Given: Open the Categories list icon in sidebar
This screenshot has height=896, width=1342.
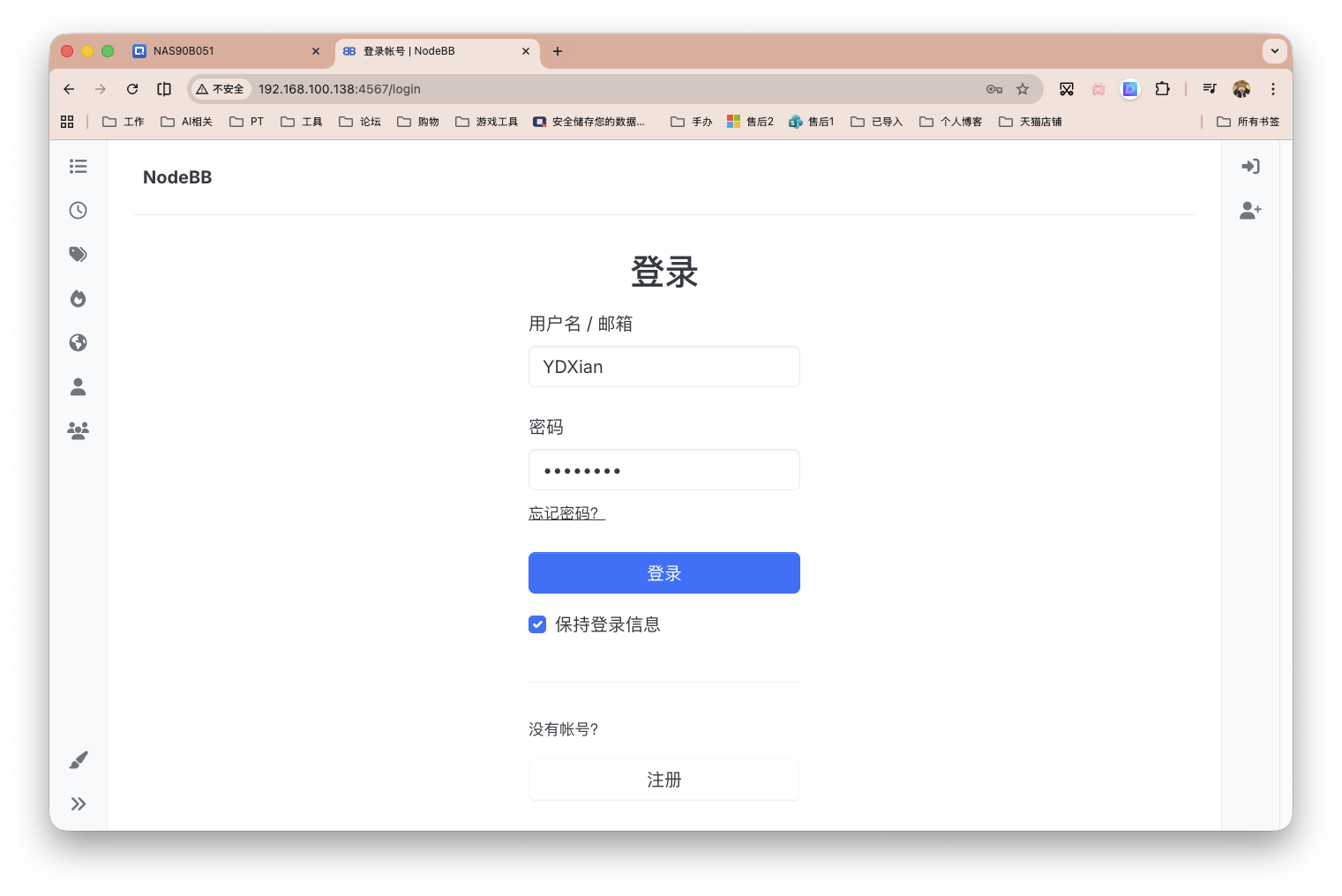Looking at the screenshot, I should pos(78,166).
